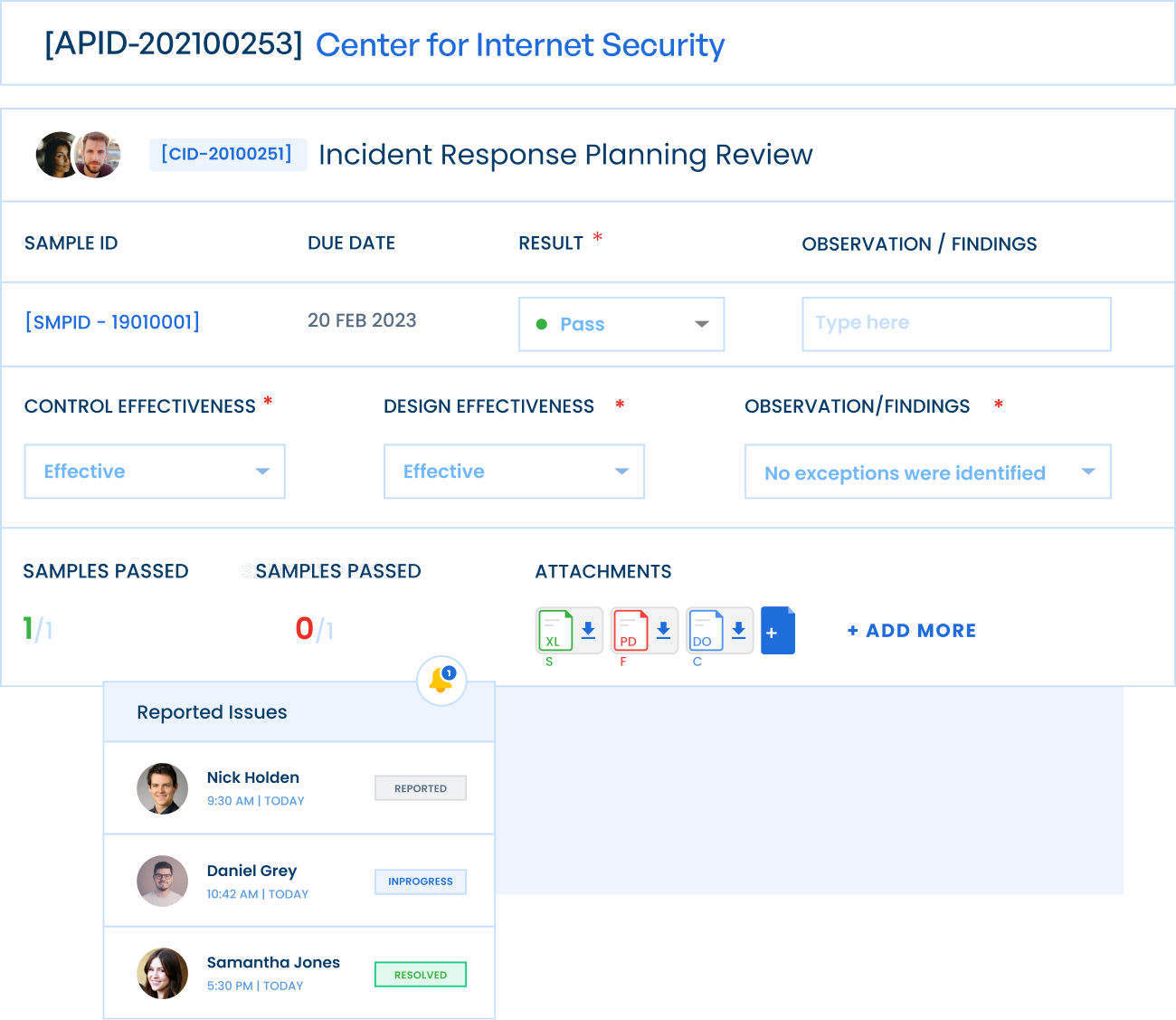The width and height of the screenshot is (1176, 1020).
Task: Open the Center for Internet Security link
Action: pyautogui.click(x=520, y=45)
